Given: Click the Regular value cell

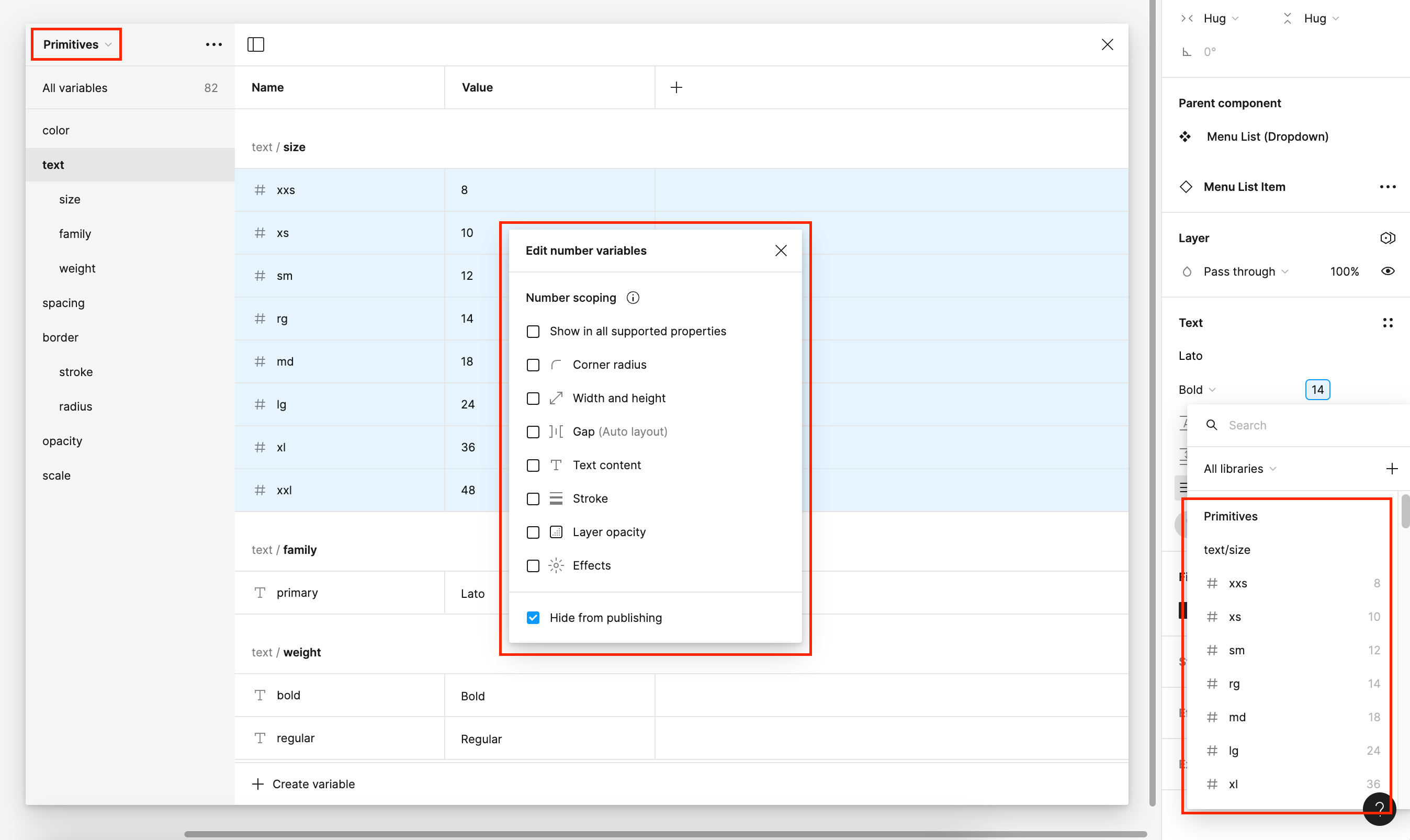Looking at the screenshot, I should coord(549,739).
